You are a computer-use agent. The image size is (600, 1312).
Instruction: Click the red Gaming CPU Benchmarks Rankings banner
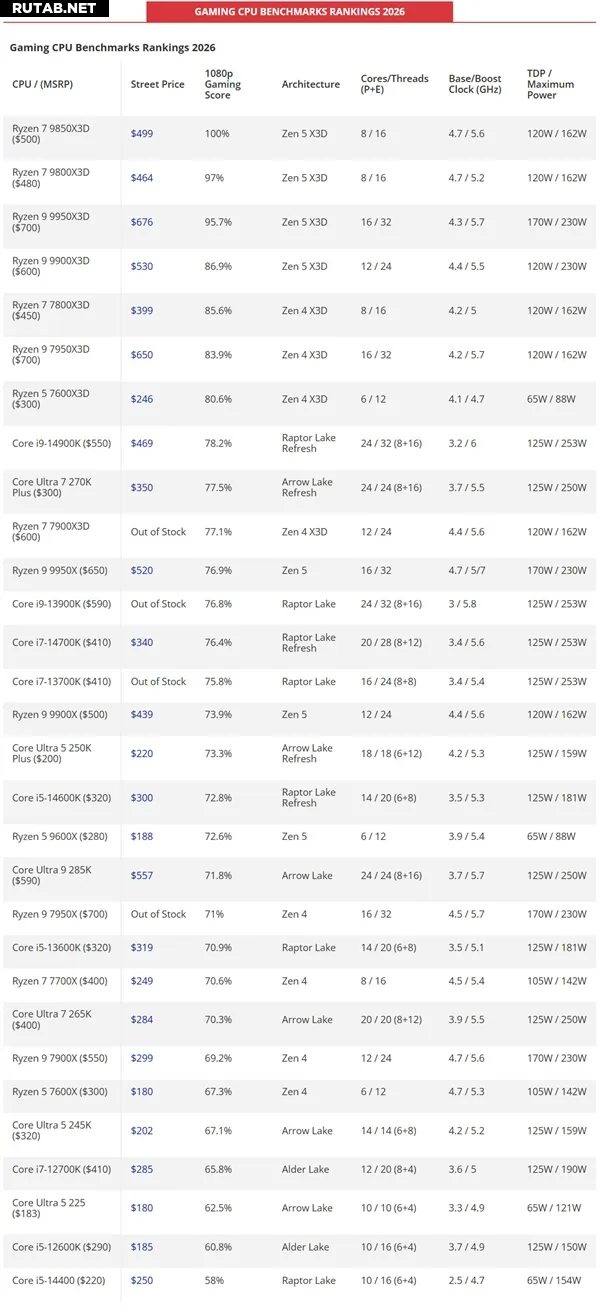(299, 12)
